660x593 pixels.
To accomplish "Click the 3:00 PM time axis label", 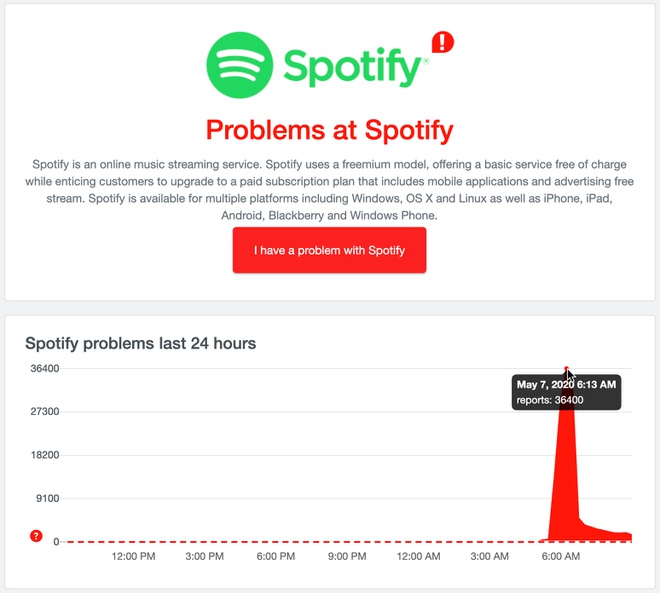I will [x=204, y=556].
